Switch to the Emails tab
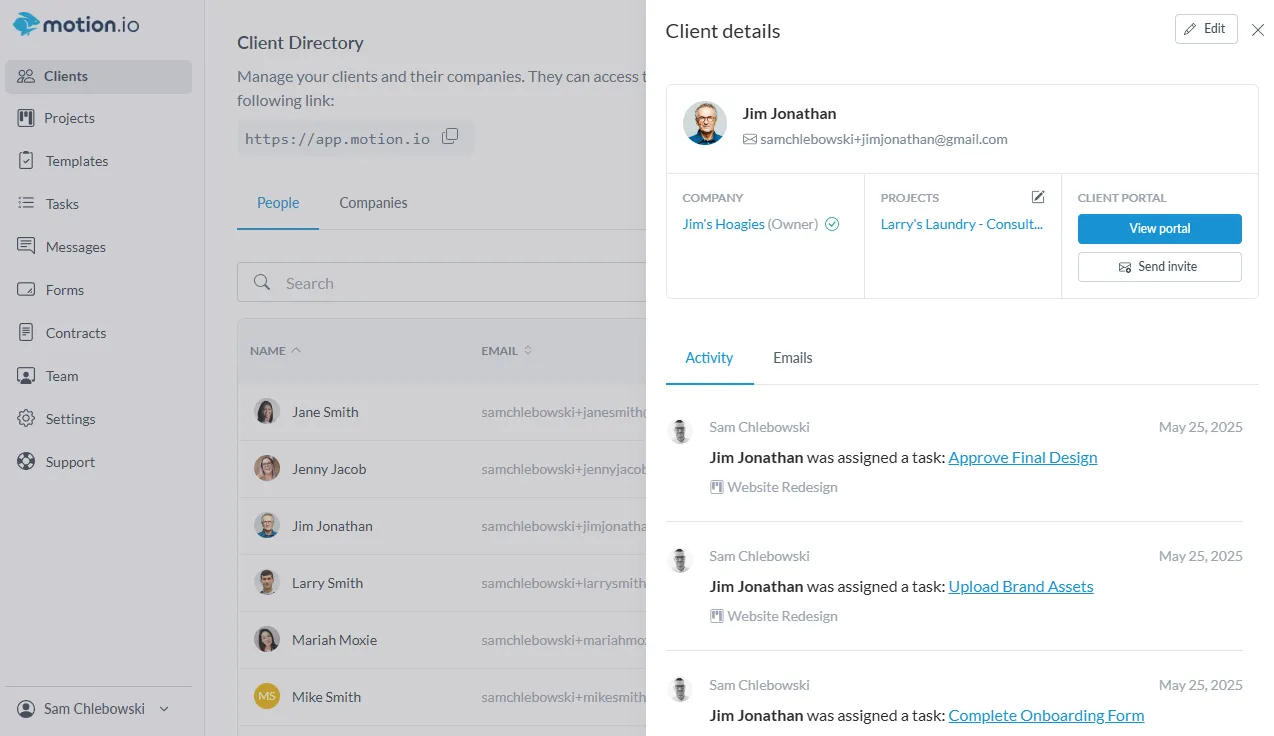Viewport: 1274px width, 736px height. [793, 358]
